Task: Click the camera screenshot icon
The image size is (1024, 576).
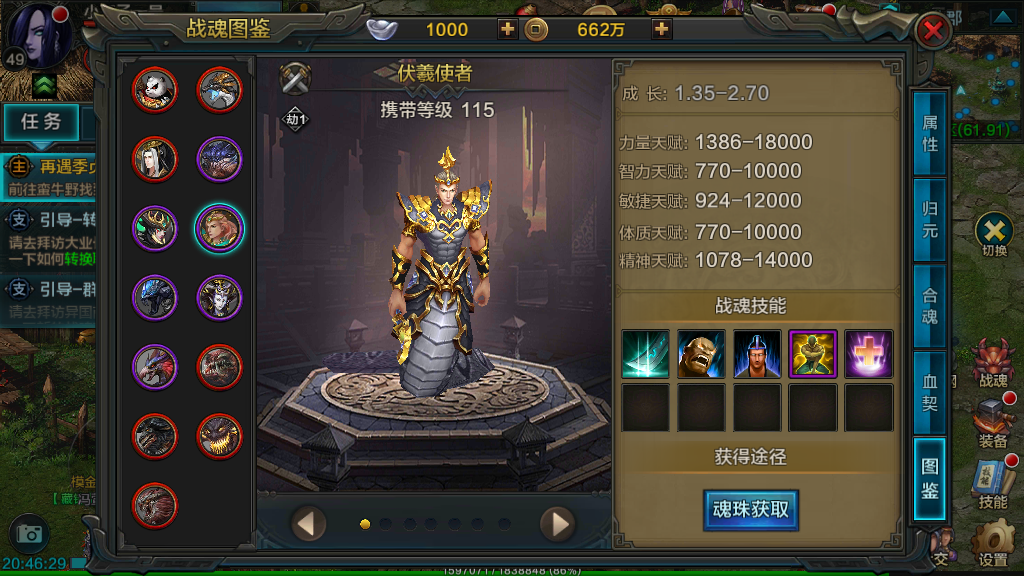Action: (x=29, y=534)
